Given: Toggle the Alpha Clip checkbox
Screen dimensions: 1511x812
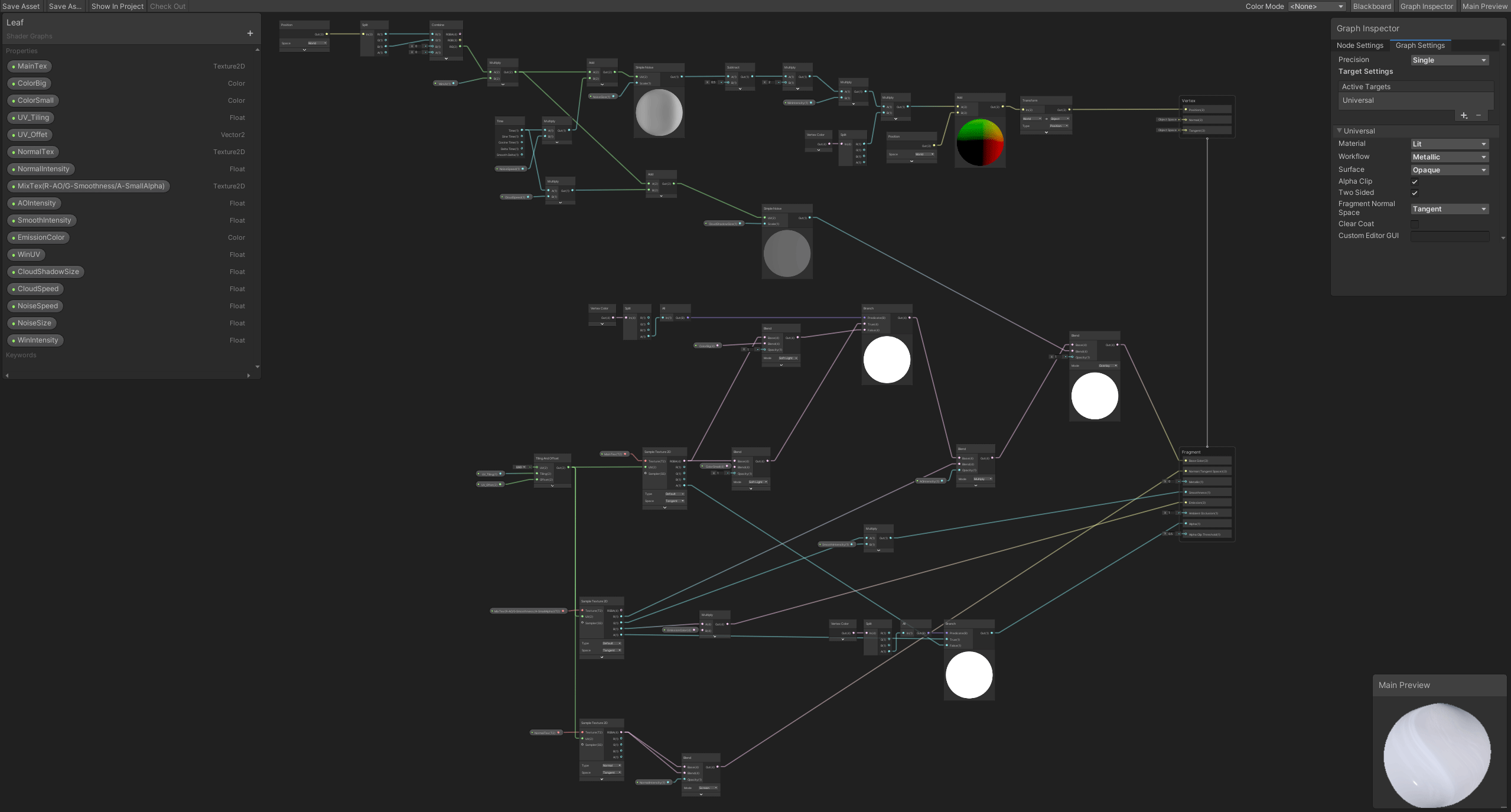Looking at the screenshot, I should click(1415, 182).
